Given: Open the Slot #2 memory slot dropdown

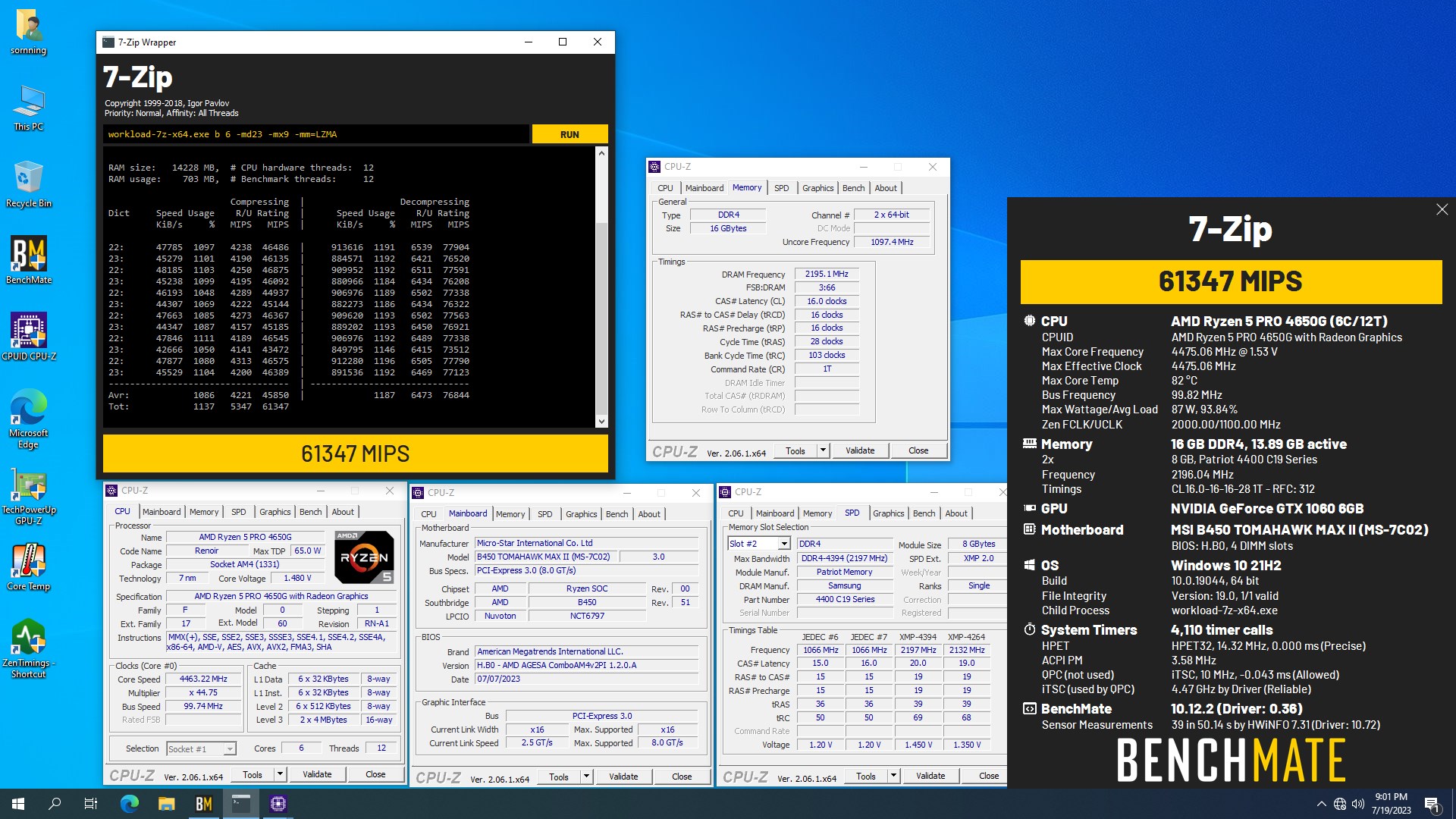Looking at the screenshot, I should 759,544.
